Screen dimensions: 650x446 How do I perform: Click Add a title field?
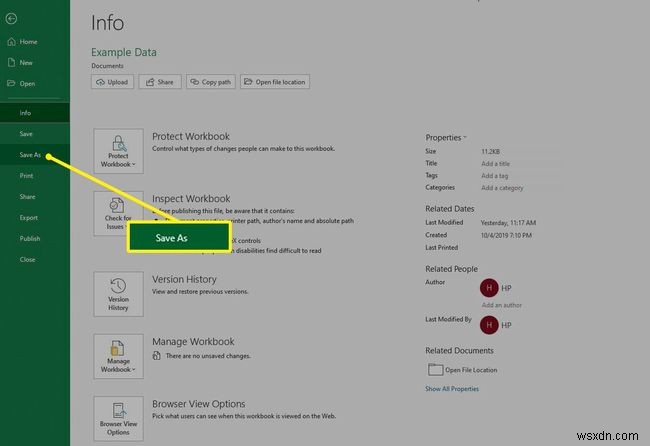pyautogui.click(x=496, y=164)
